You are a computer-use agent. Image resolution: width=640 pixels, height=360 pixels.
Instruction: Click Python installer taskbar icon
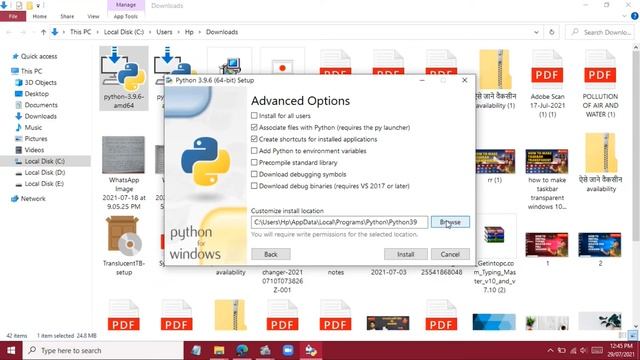[311, 351]
